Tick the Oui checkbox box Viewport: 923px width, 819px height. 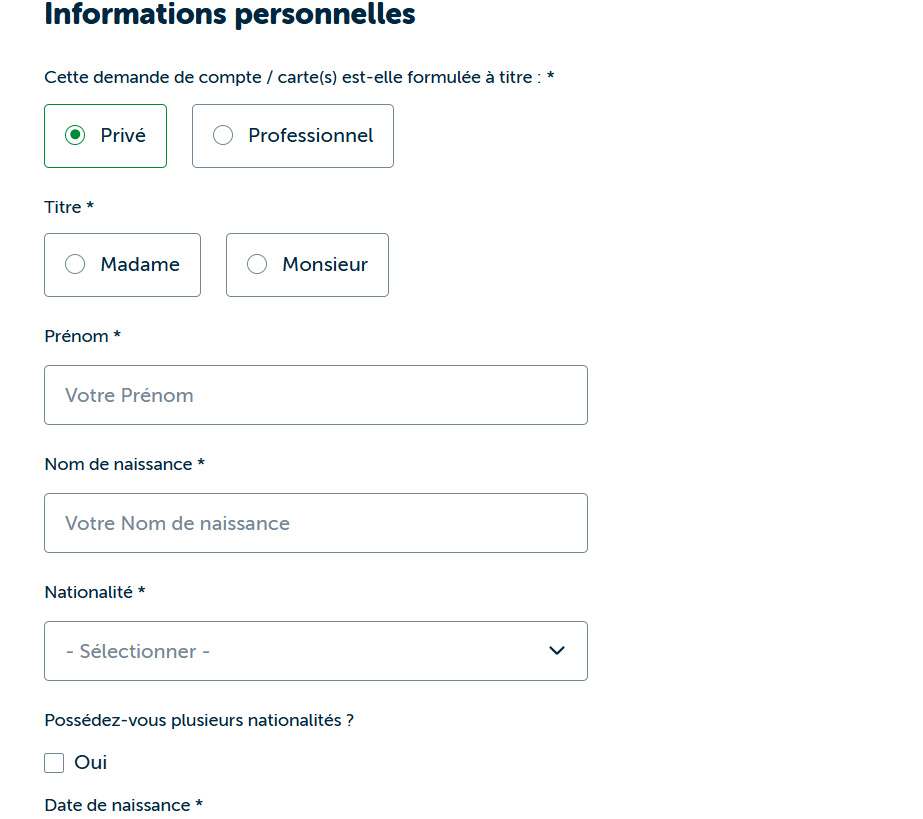pyautogui.click(x=54, y=763)
